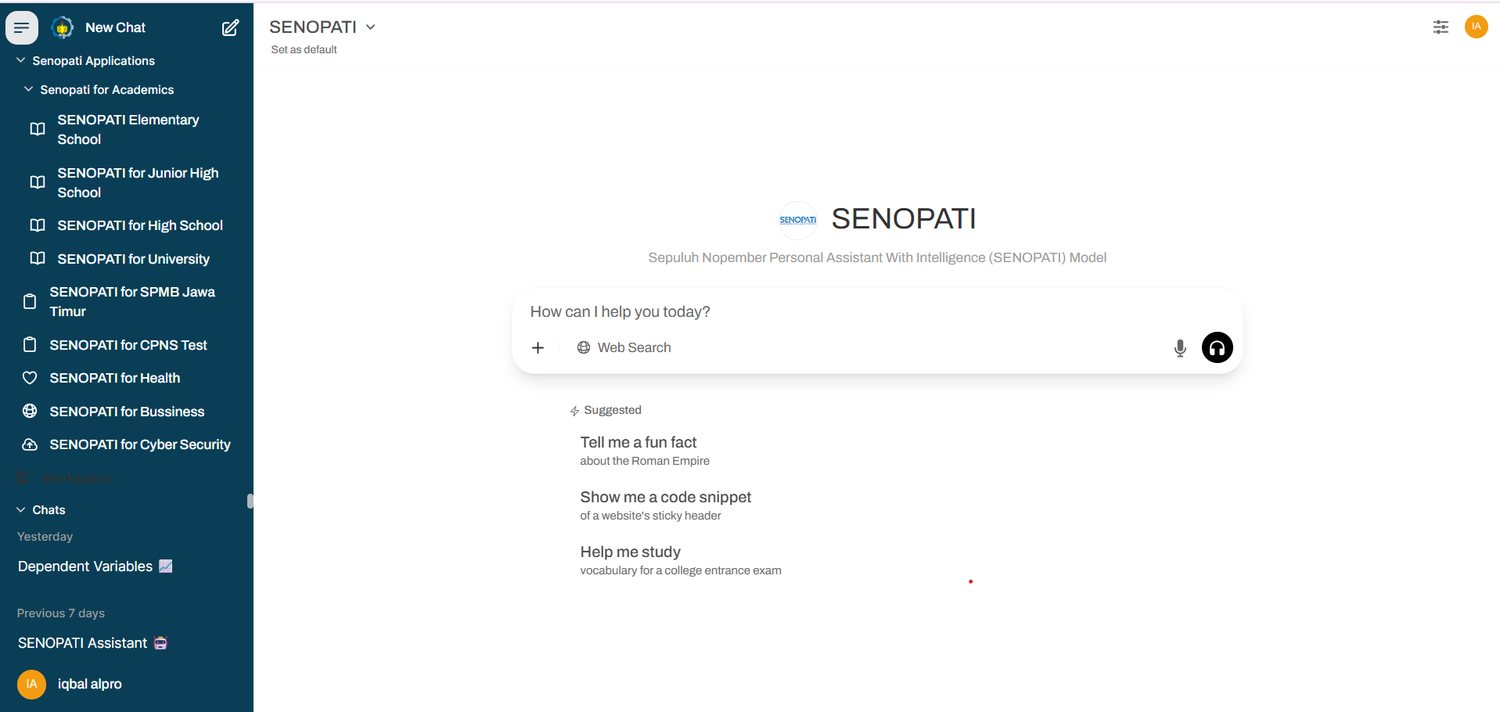Screen dimensions: 1500x712
Task: Click the globe icon beside SENOPATI for Bussiness
Action: pyautogui.click(x=30, y=411)
